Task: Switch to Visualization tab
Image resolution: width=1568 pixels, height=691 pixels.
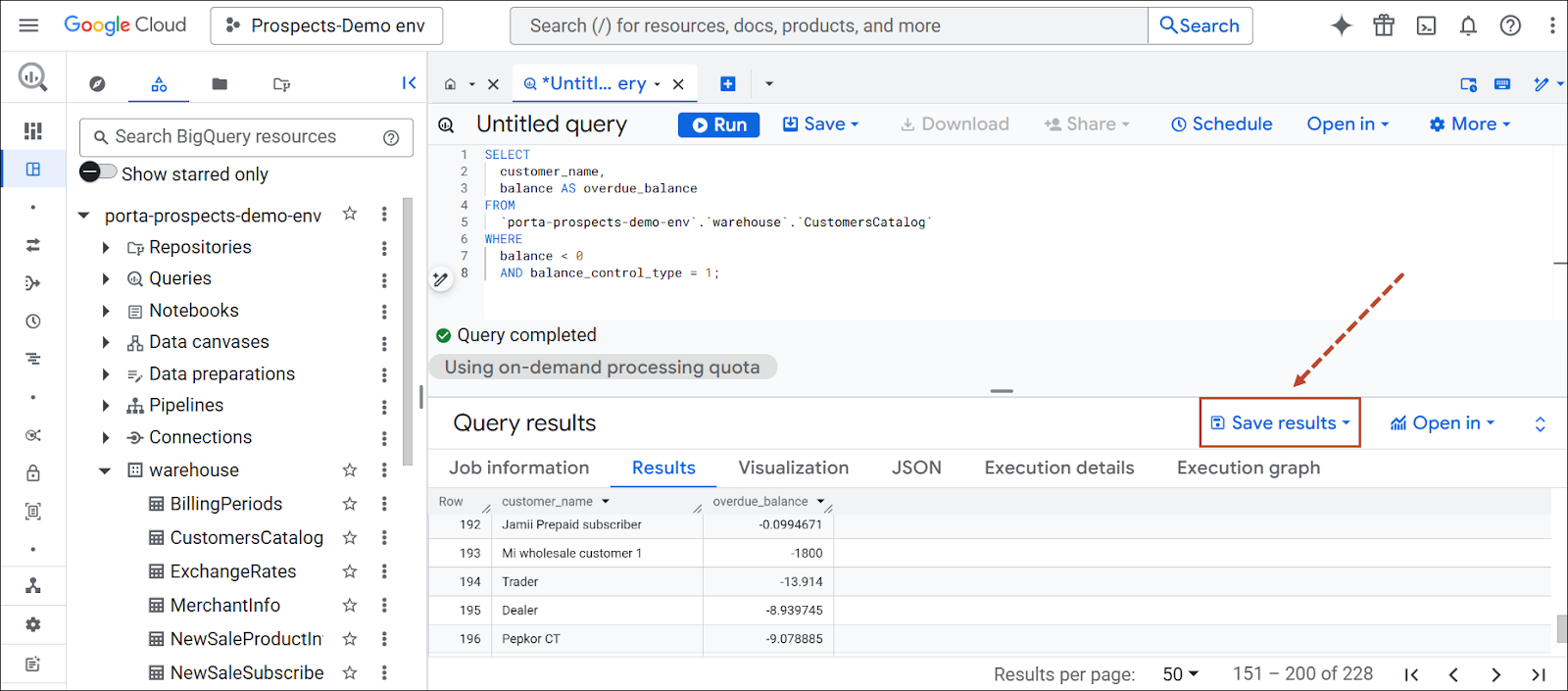Action: 793,468
